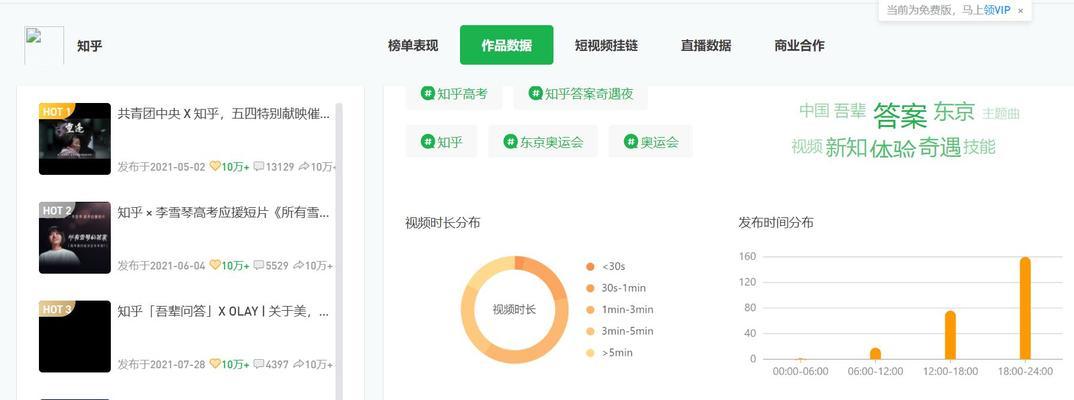Click 视频时长分布 heading
Image resolution: width=1074 pixels, height=400 pixels.
tap(442, 223)
